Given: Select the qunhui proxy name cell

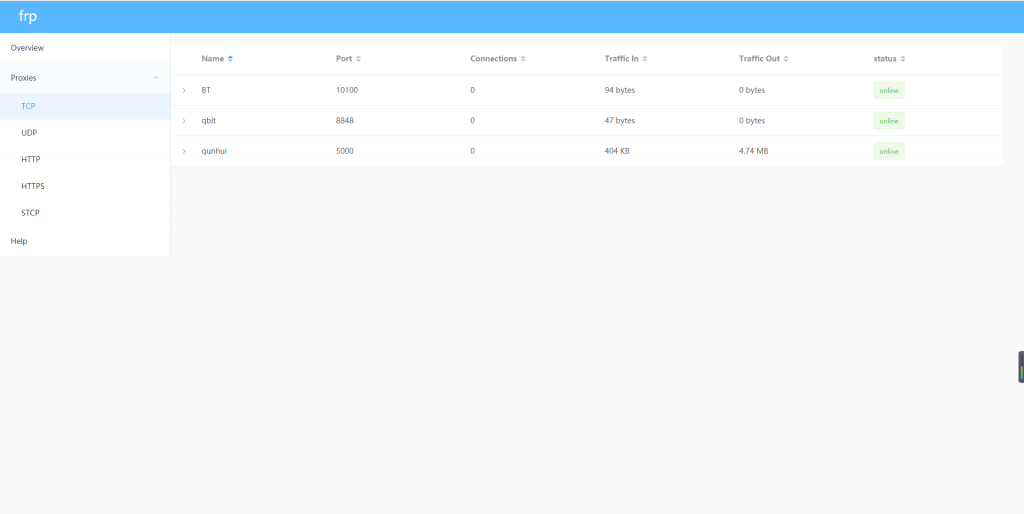Looking at the screenshot, I should 214,151.
